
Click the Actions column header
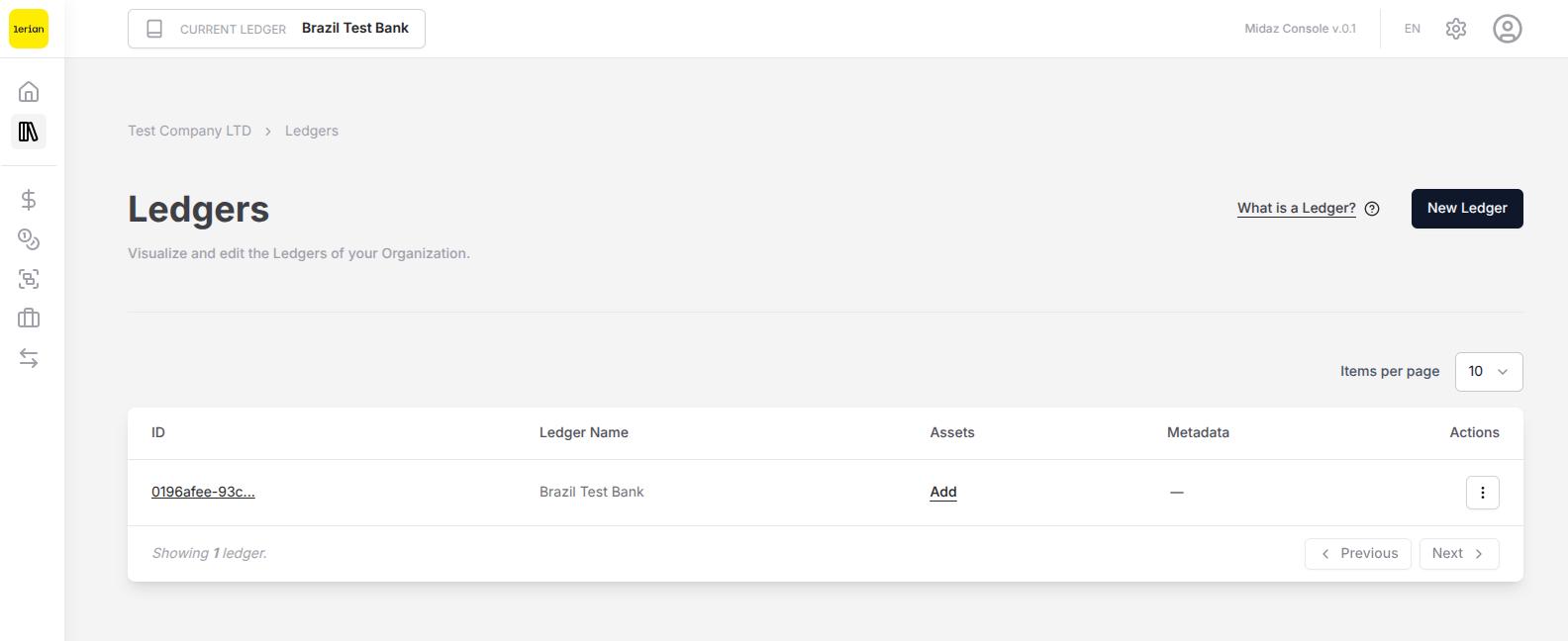pyautogui.click(x=1474, y=432)
